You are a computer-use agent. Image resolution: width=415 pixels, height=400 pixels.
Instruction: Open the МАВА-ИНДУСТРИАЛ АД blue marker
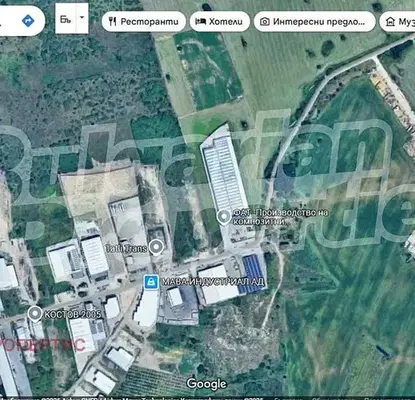[x=151, y=282]
